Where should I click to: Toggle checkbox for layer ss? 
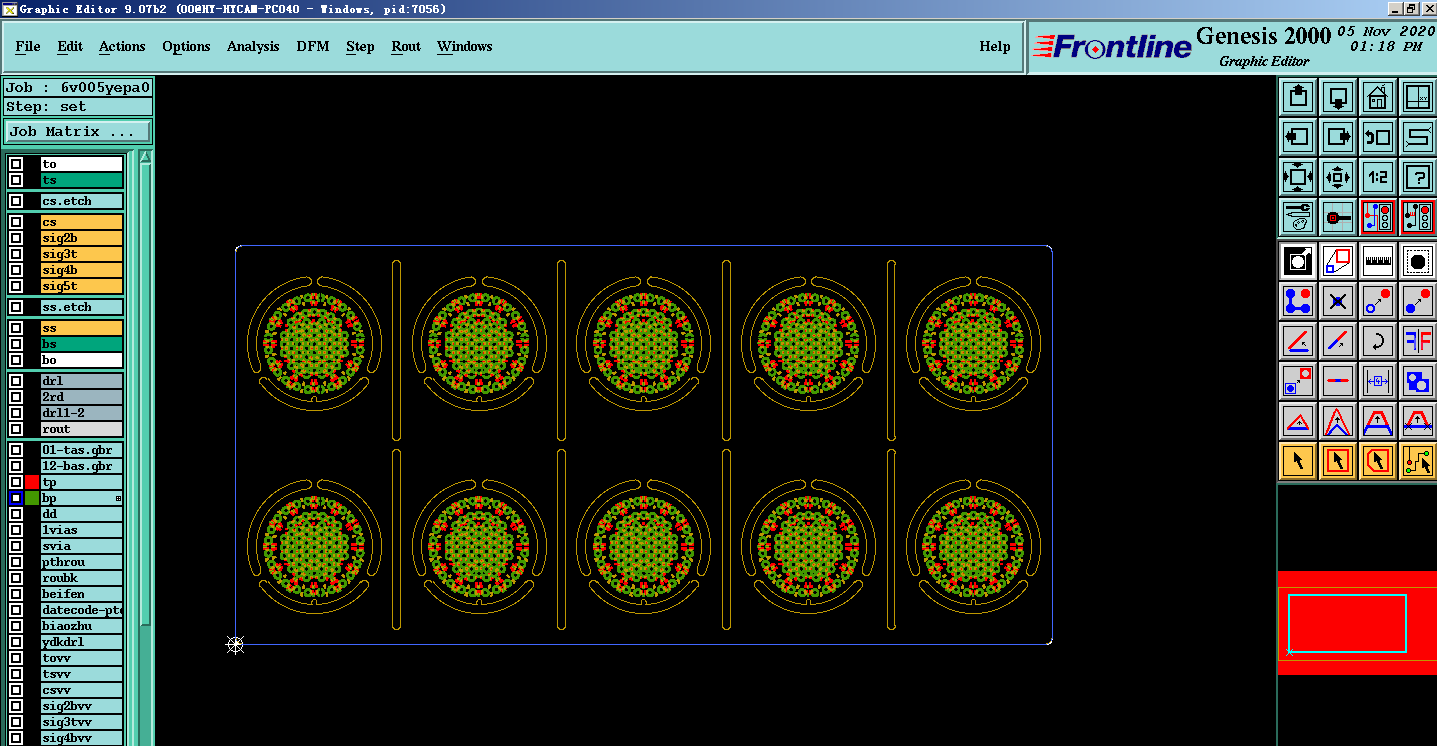(x=16, y=328)
